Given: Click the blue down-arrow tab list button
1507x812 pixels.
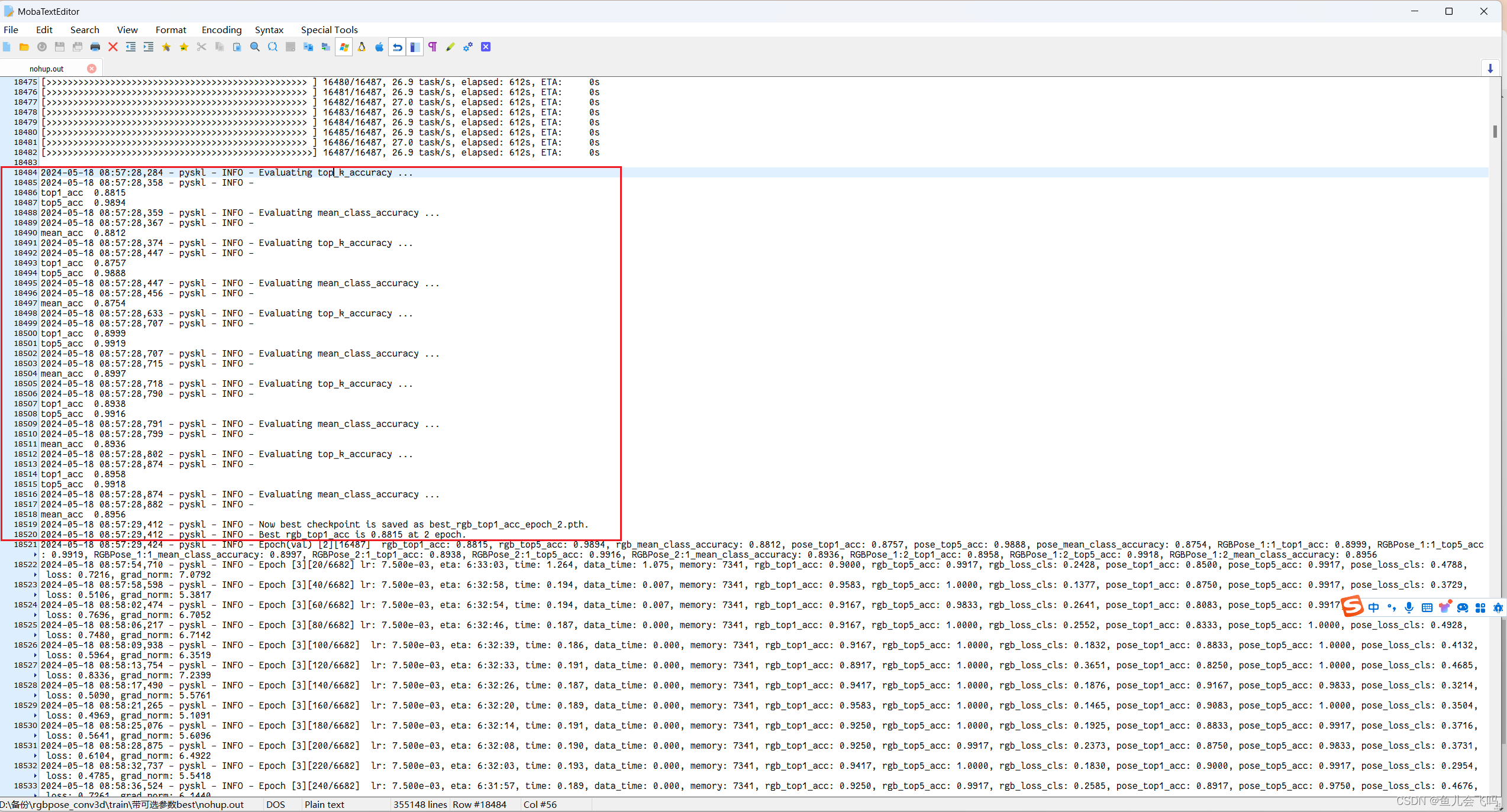Looking at the screenshot, I should (1490, 69).
